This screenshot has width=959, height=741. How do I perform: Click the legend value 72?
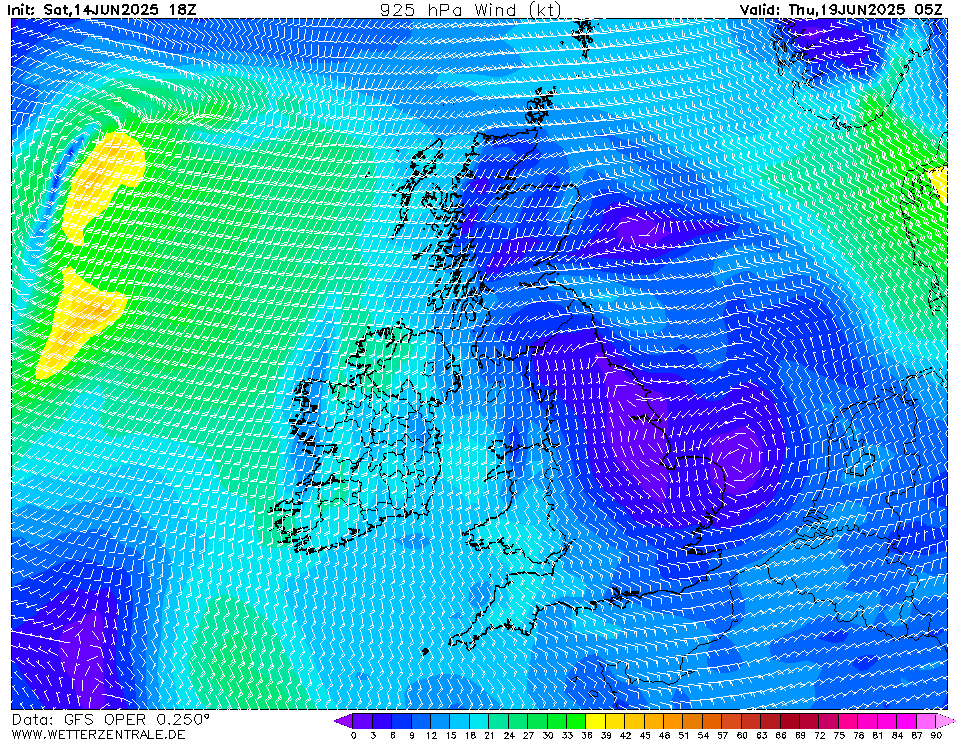(820, 735)
